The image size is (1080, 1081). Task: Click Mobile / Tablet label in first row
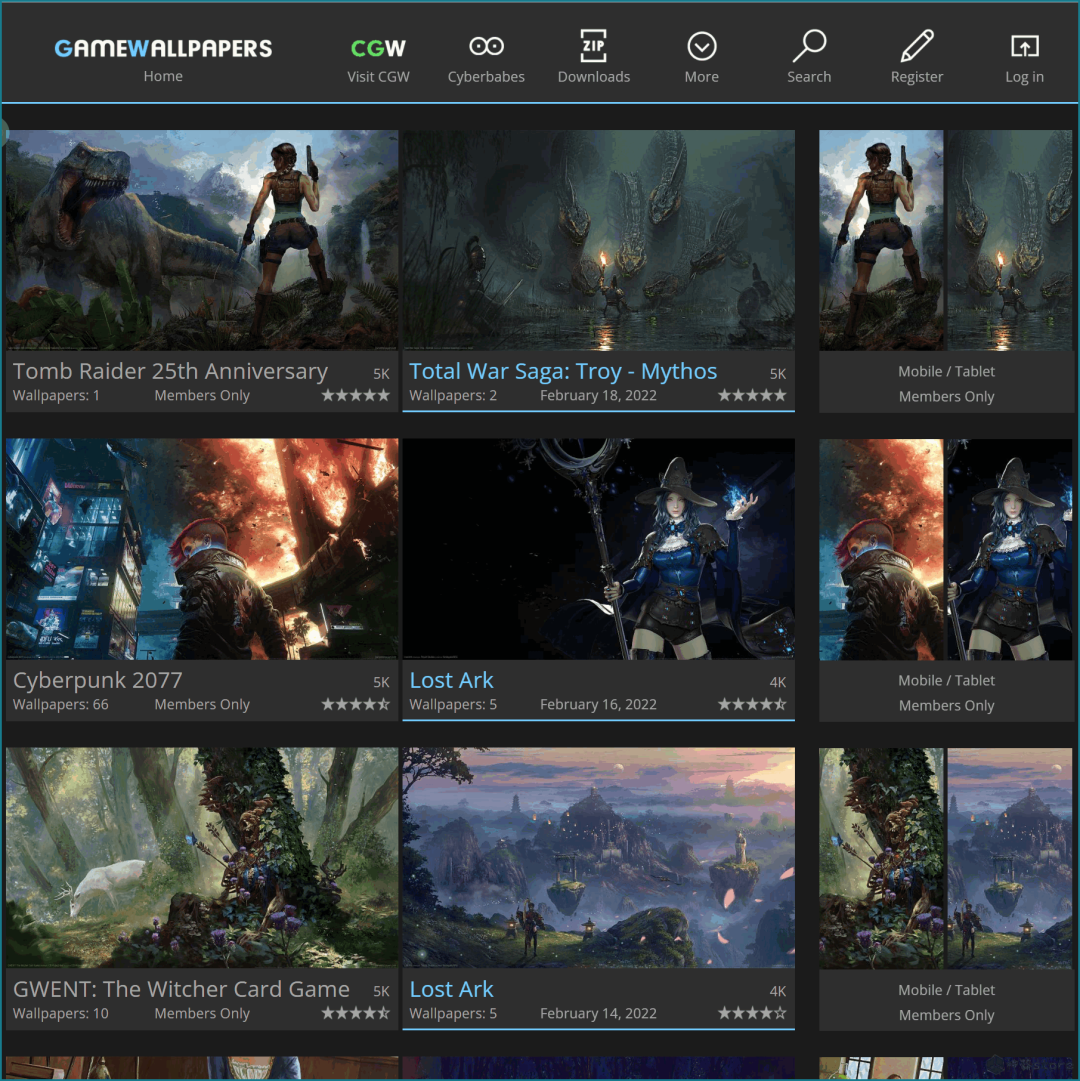(x=946, y=371)
